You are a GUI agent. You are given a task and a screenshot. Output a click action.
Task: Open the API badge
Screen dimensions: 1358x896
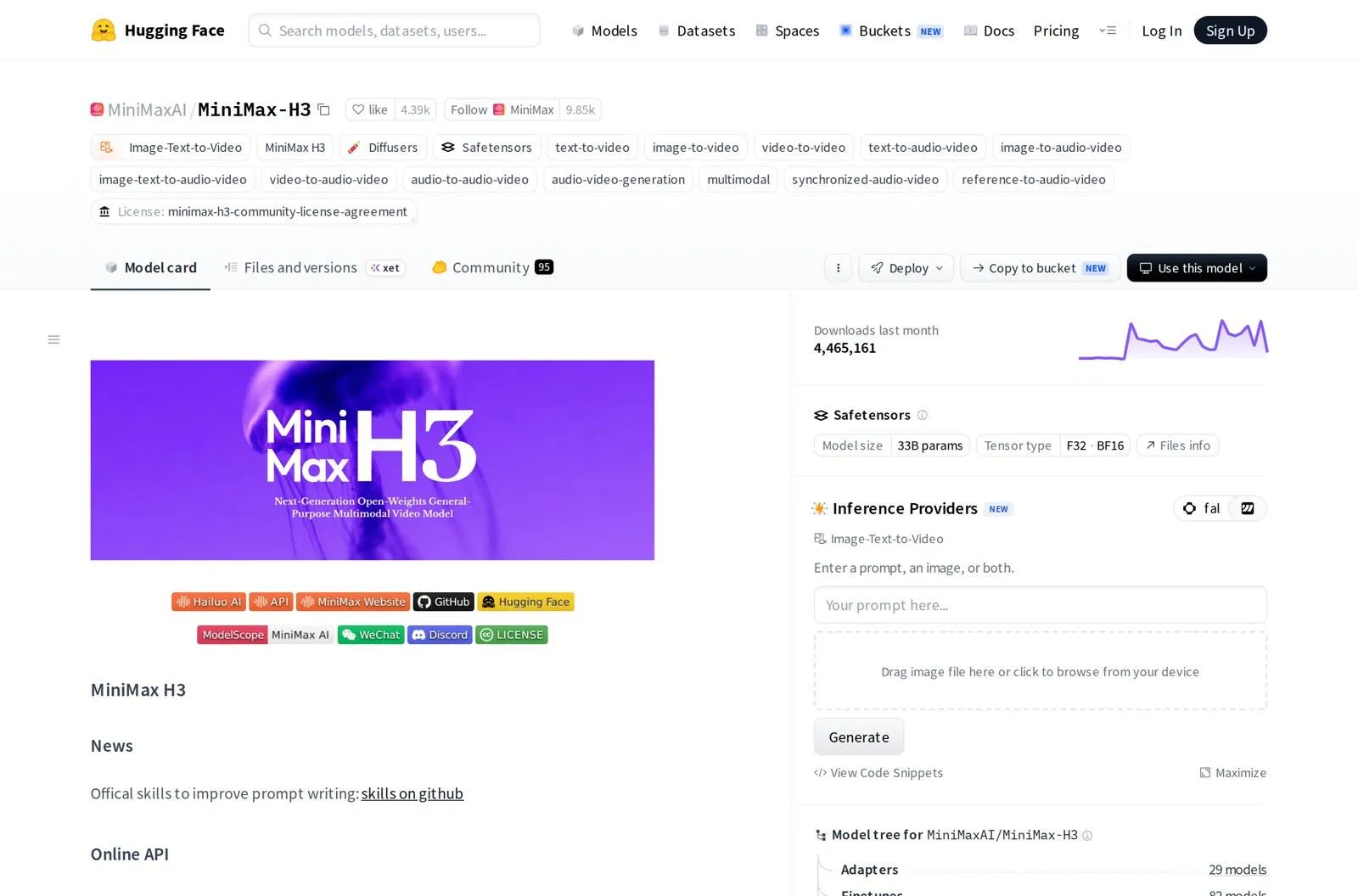point(271,602)
